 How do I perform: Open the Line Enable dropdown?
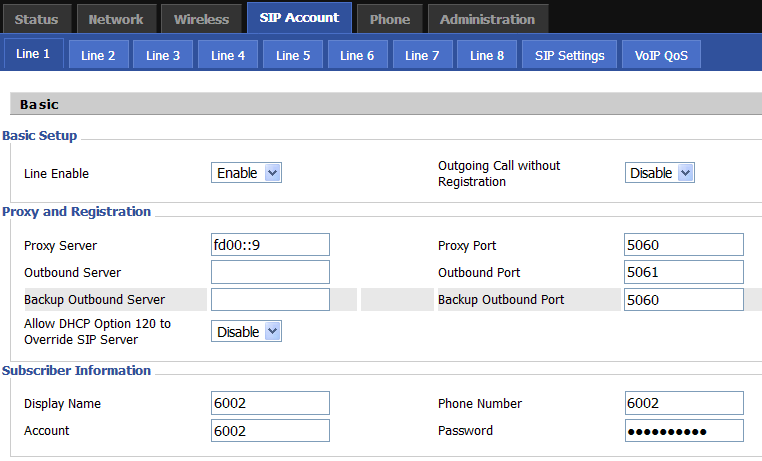coord(246,173)
